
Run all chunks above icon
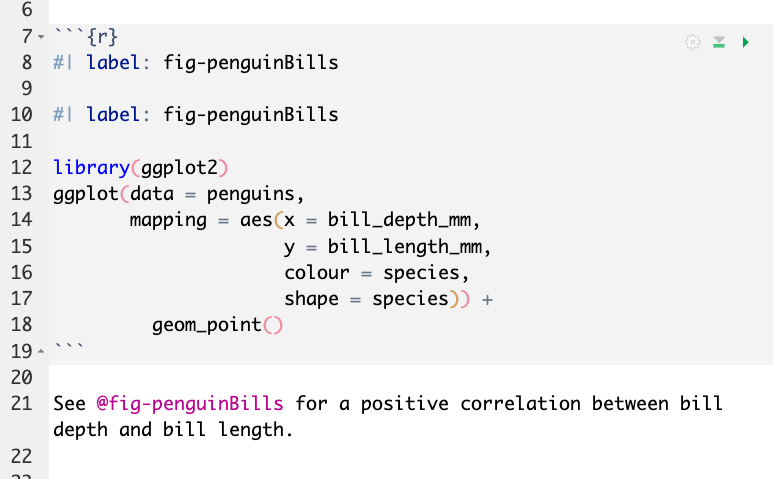pos(719,42)
